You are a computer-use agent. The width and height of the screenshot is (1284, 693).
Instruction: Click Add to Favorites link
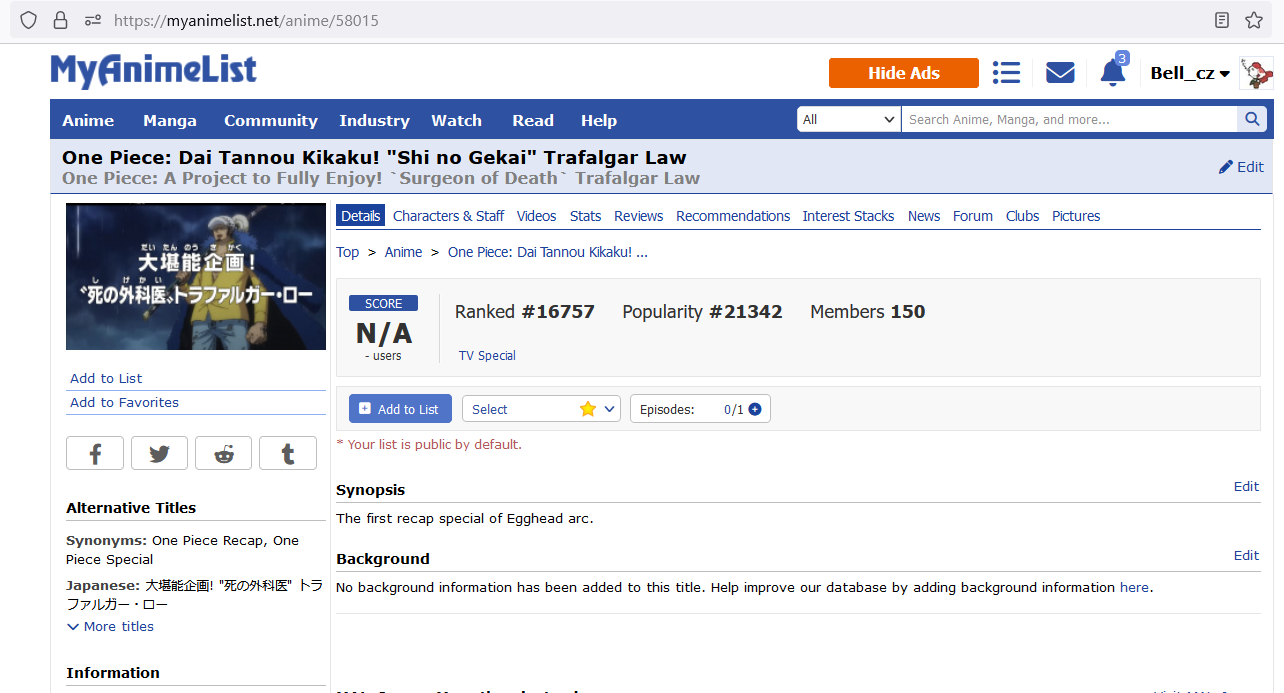click(x=124, y=402)
